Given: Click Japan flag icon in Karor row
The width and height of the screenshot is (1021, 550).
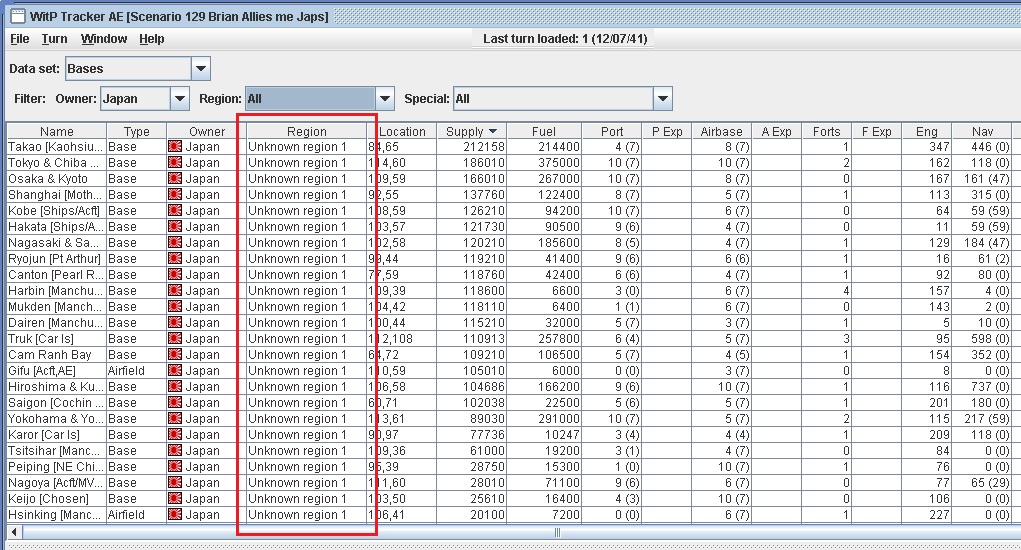Looking at the screenshot, I should click(175, 434).
